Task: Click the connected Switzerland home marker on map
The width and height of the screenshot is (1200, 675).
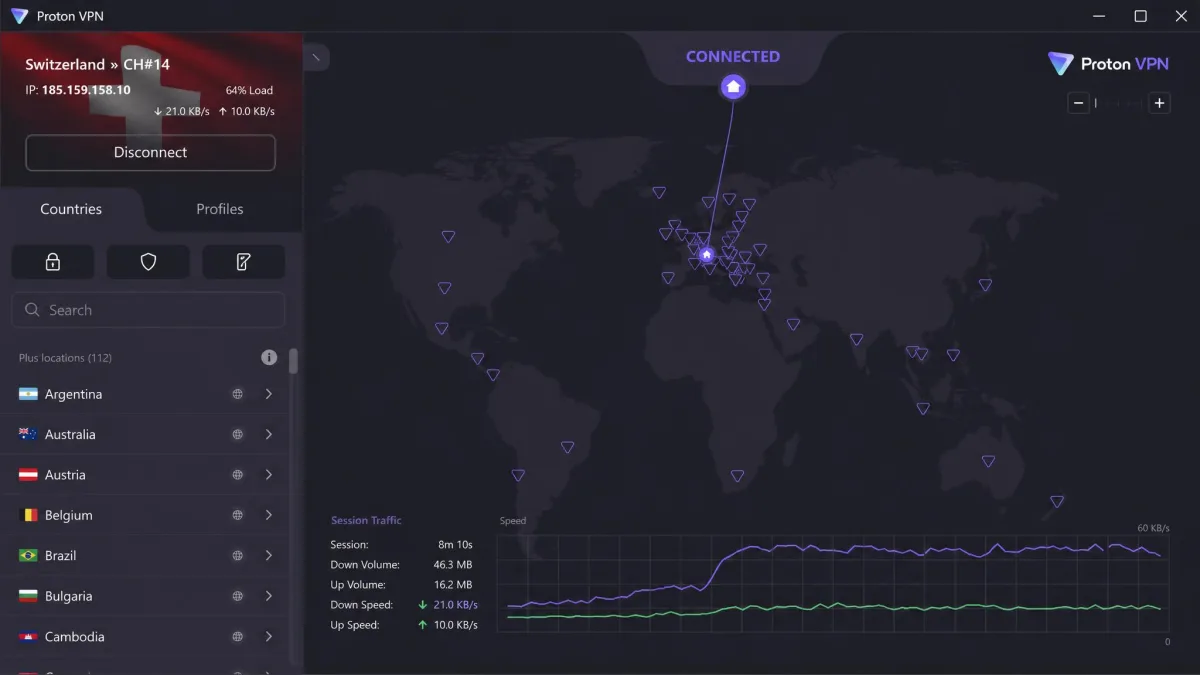Action: 706,254
